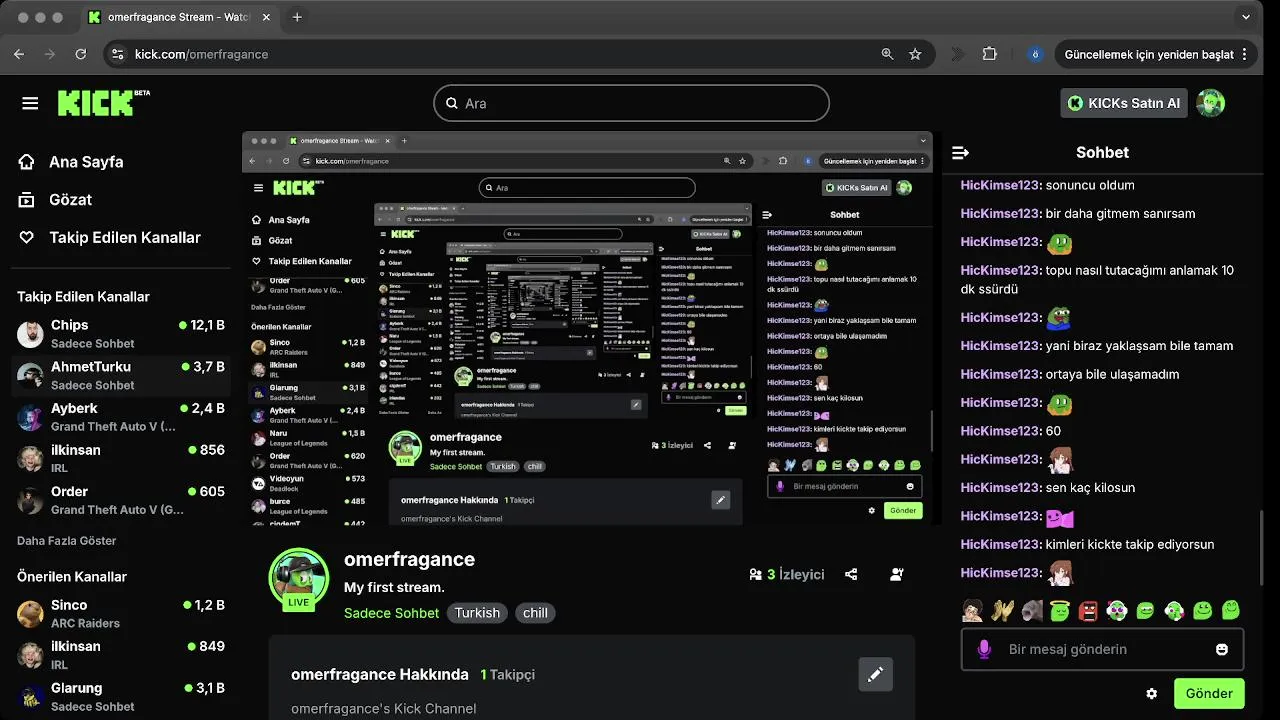Open a new tab with the plus button
The width and height of the screenshot is (1280, 720).
point(297,17)
